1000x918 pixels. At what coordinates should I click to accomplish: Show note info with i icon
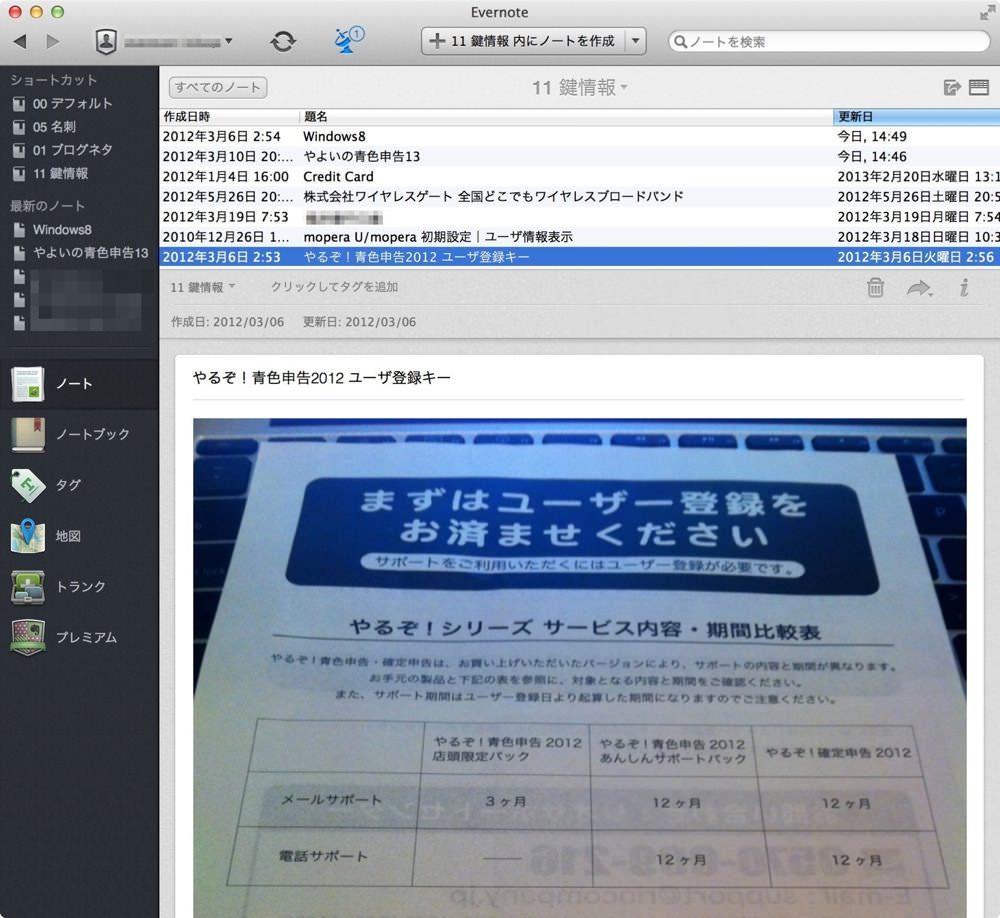(x=964, y=288)
